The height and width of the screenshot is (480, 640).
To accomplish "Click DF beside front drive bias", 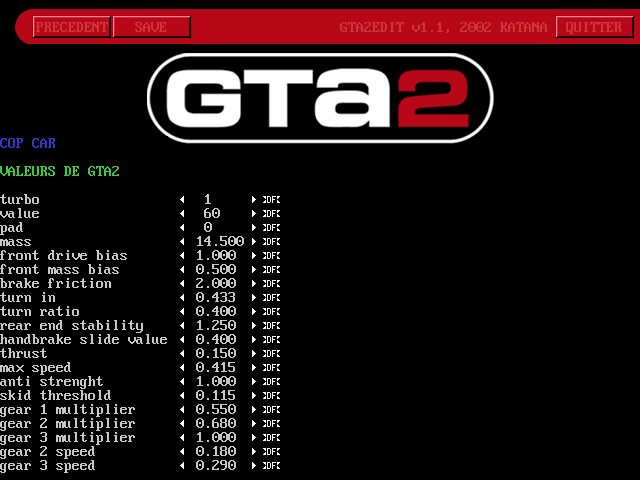I will (x=271, y=256).
